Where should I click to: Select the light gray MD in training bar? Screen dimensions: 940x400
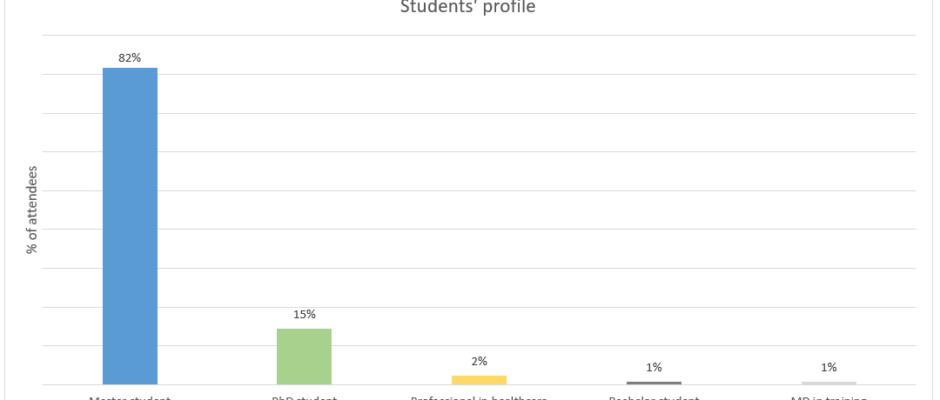click(x=829, y=383)
